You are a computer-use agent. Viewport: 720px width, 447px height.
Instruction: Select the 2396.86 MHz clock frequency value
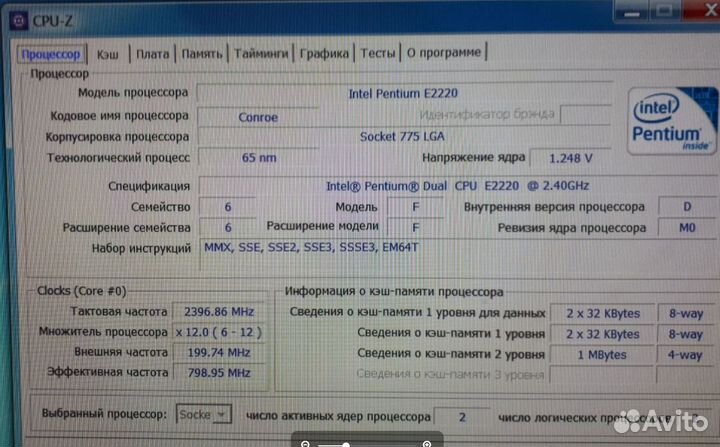[x=219, y=312]
